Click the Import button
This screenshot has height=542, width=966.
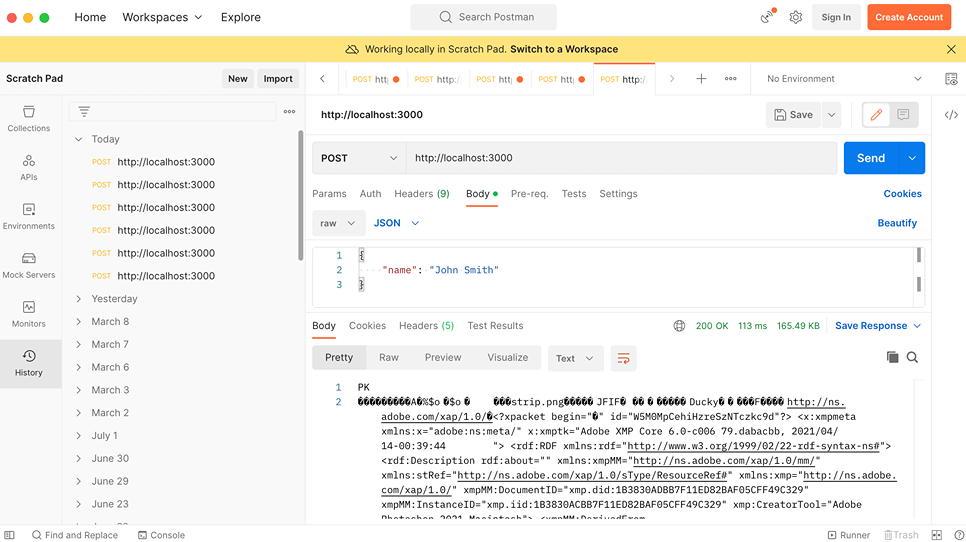278,79
